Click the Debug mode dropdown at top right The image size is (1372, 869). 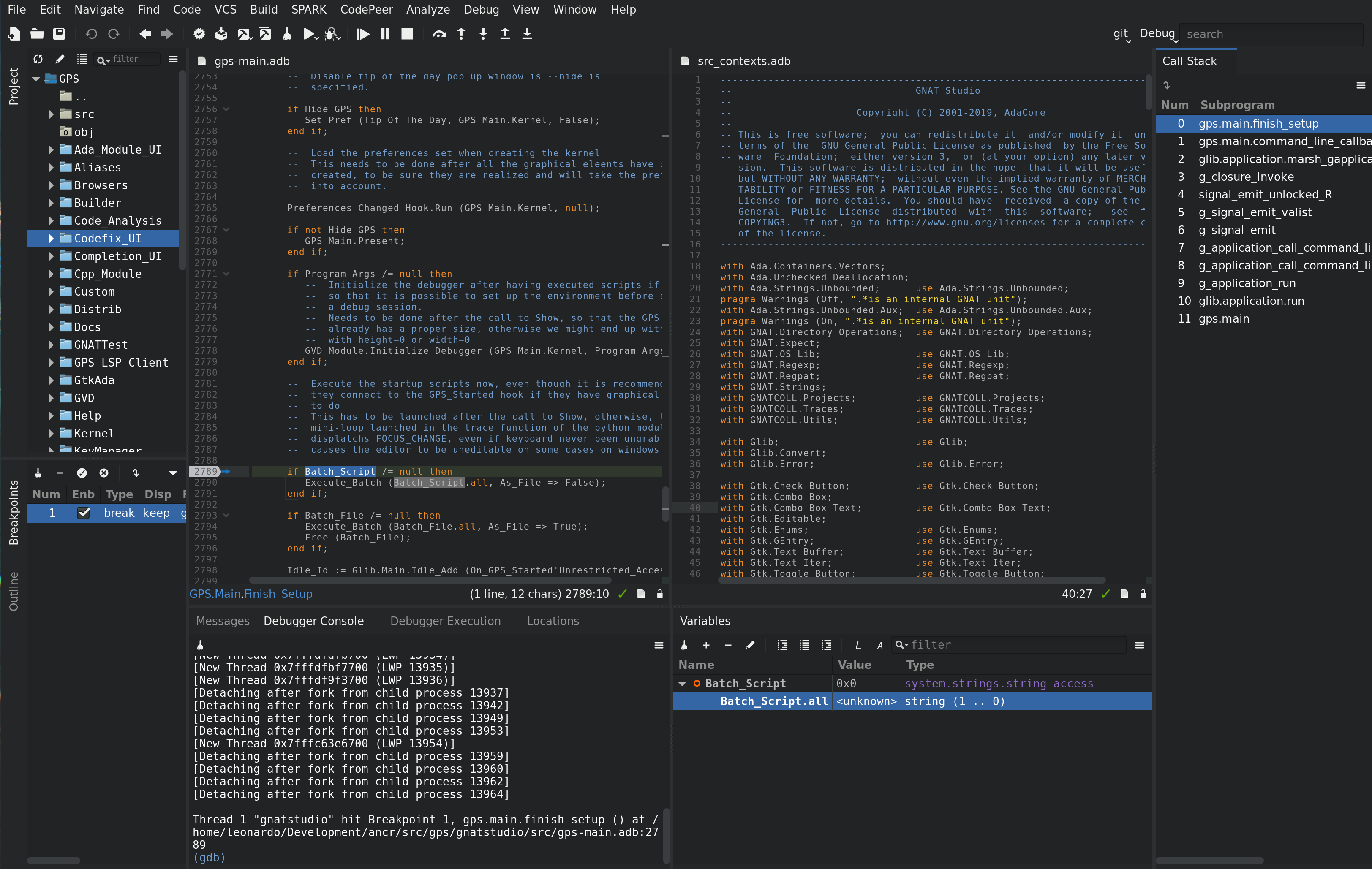pyautogui.click(x=1158, y=33)
